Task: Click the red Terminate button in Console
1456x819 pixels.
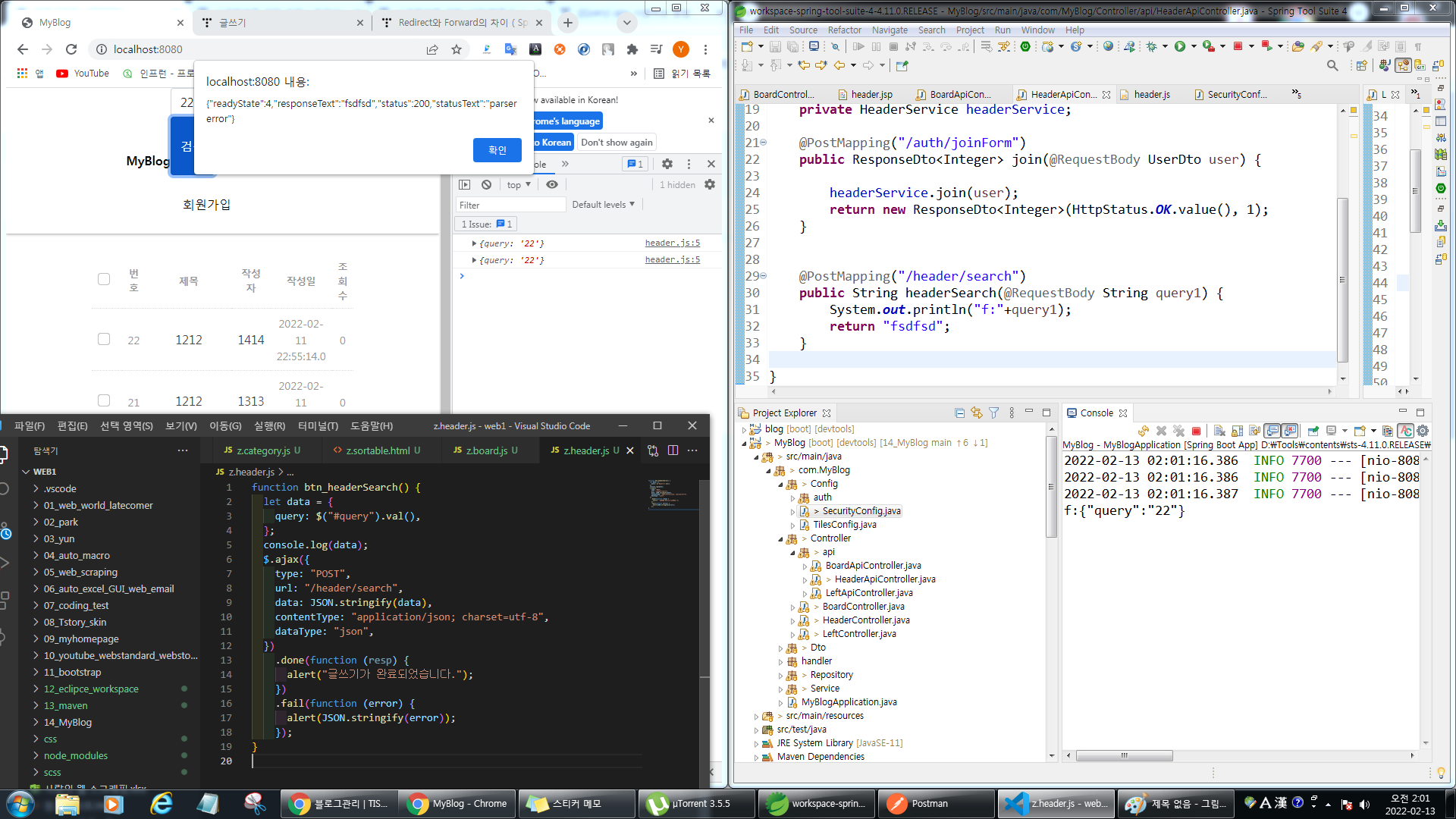Action: 1196,431
